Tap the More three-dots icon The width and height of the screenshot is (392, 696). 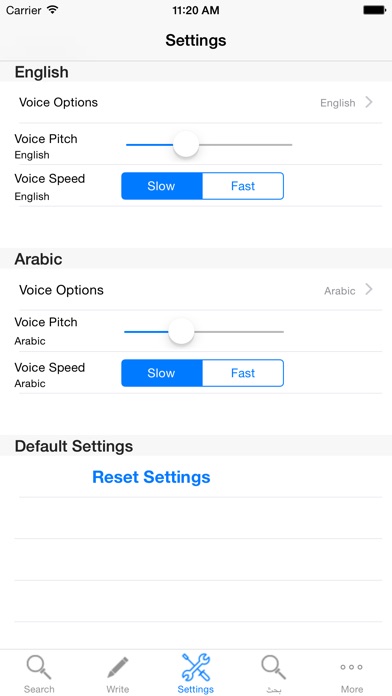pos(352,667)
